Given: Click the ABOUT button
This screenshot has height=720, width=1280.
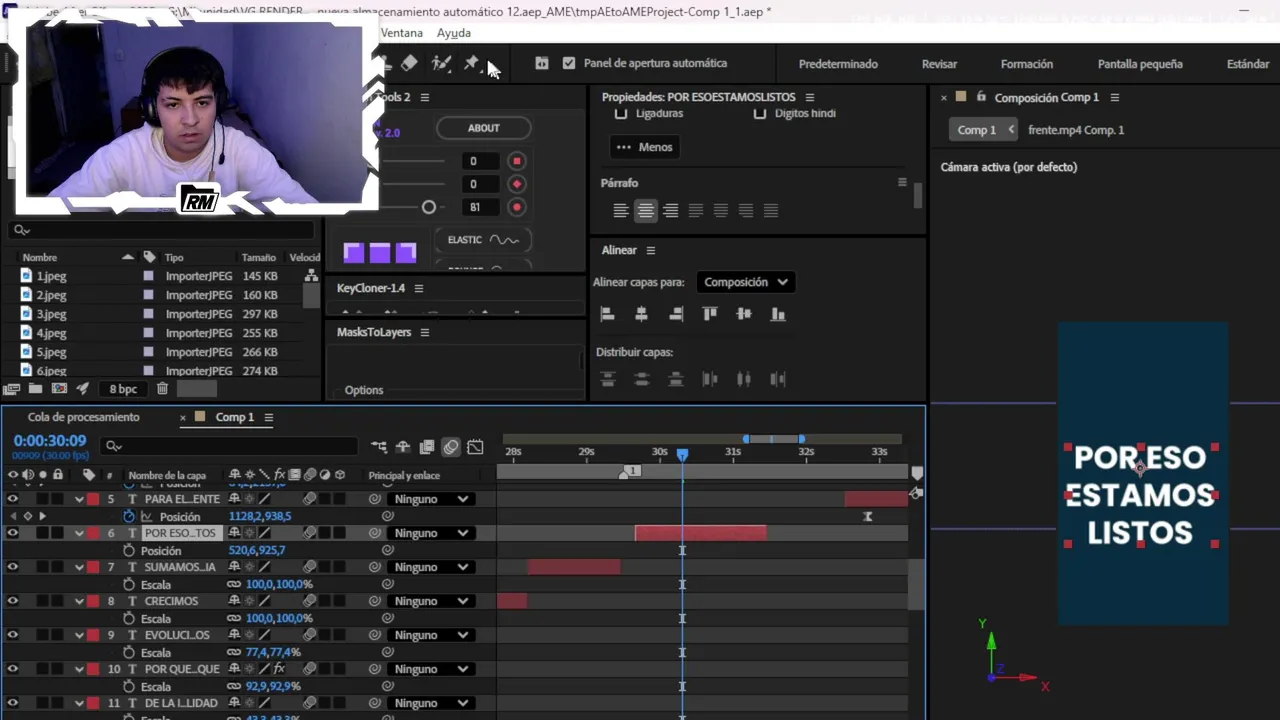Looking at the screenshot, I should (x=483, y=128).
